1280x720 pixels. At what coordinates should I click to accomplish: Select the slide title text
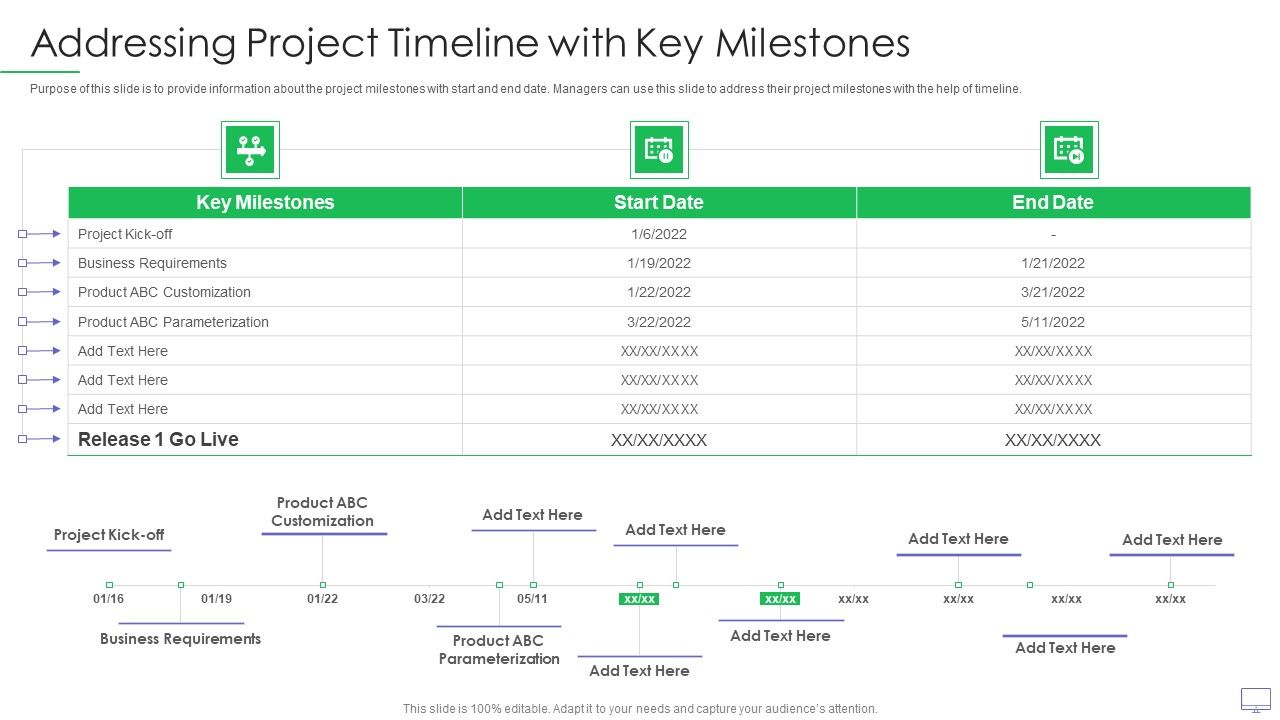pyautogui.click(x=470, y=43)
